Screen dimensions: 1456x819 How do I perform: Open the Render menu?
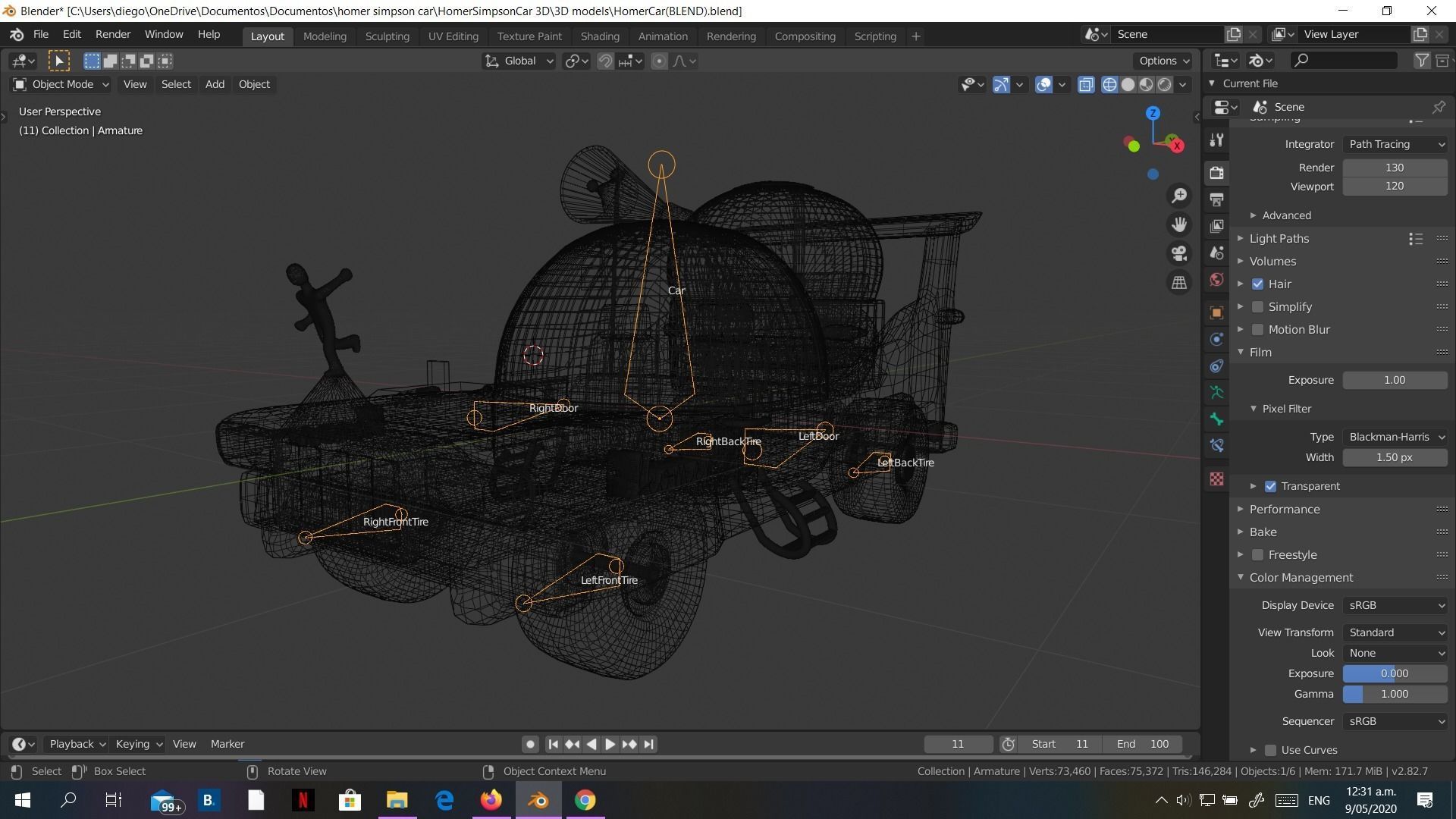pyautogui.click(x=113, y=34)
